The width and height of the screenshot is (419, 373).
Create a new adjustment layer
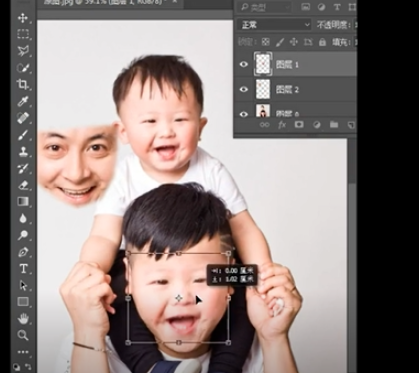coord(317,125)
